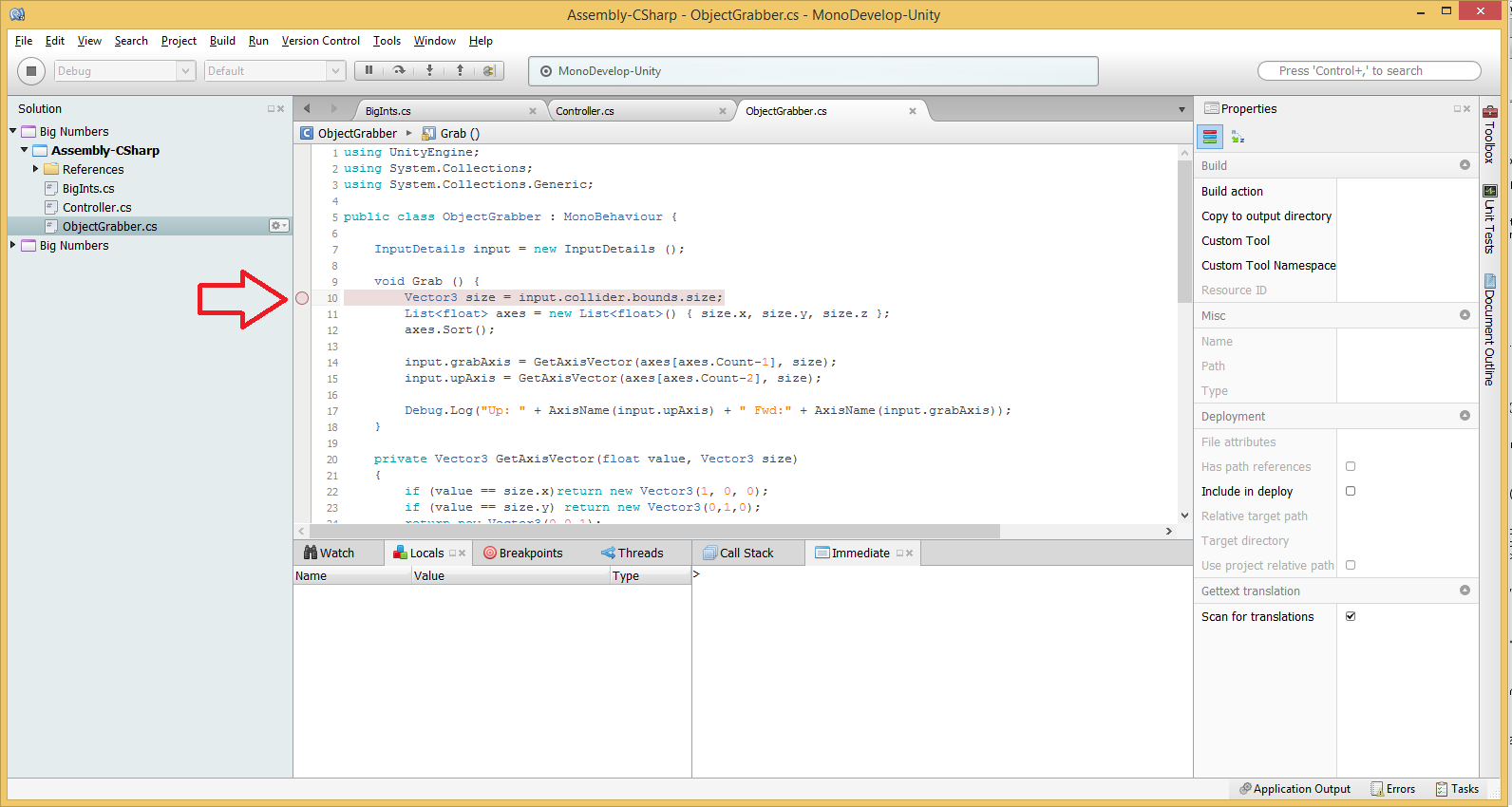The image size is (1512, 807).
Task: Open the Version Control menu
Action: point(320,41)
